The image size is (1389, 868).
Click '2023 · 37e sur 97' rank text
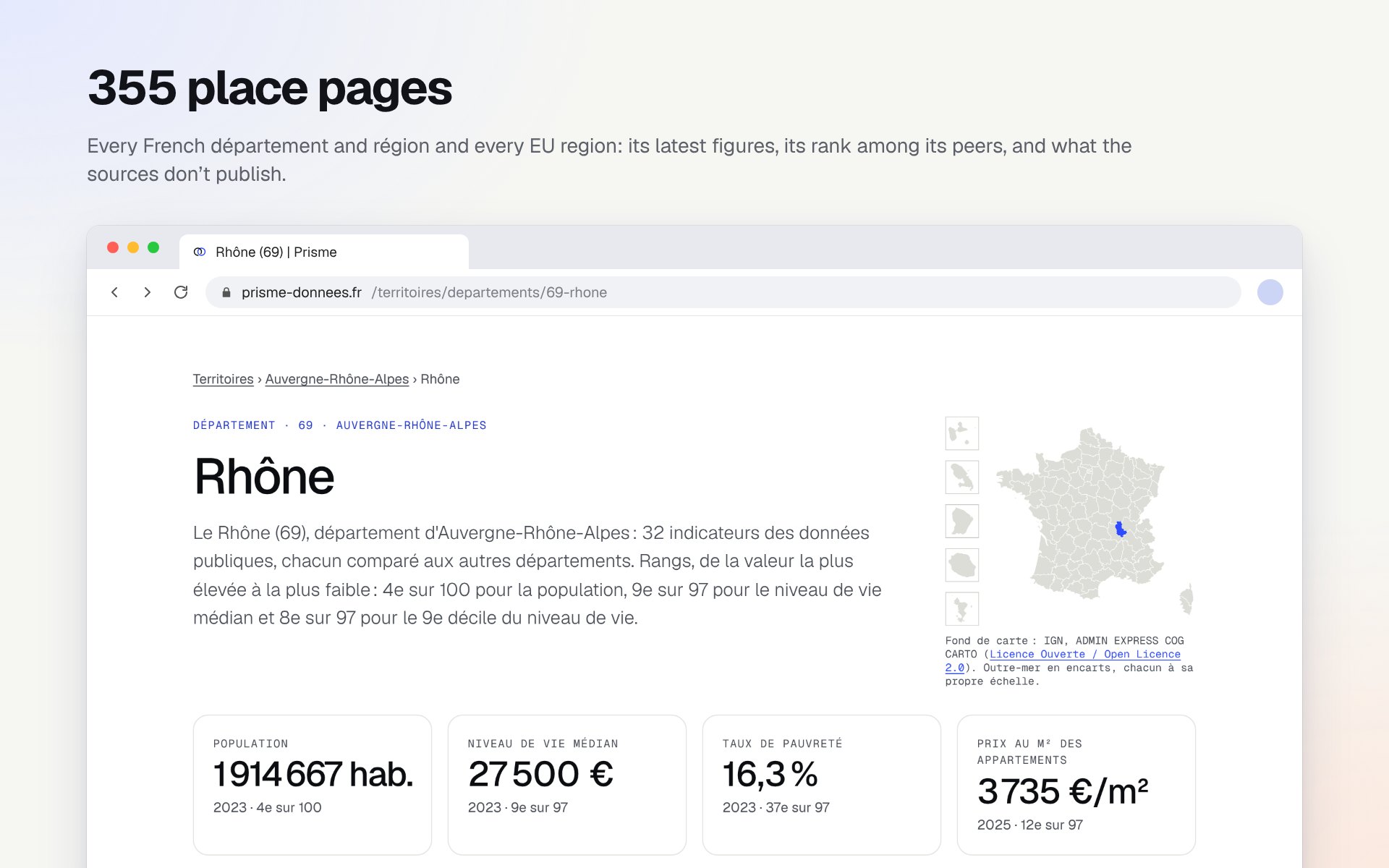point(776,807)
